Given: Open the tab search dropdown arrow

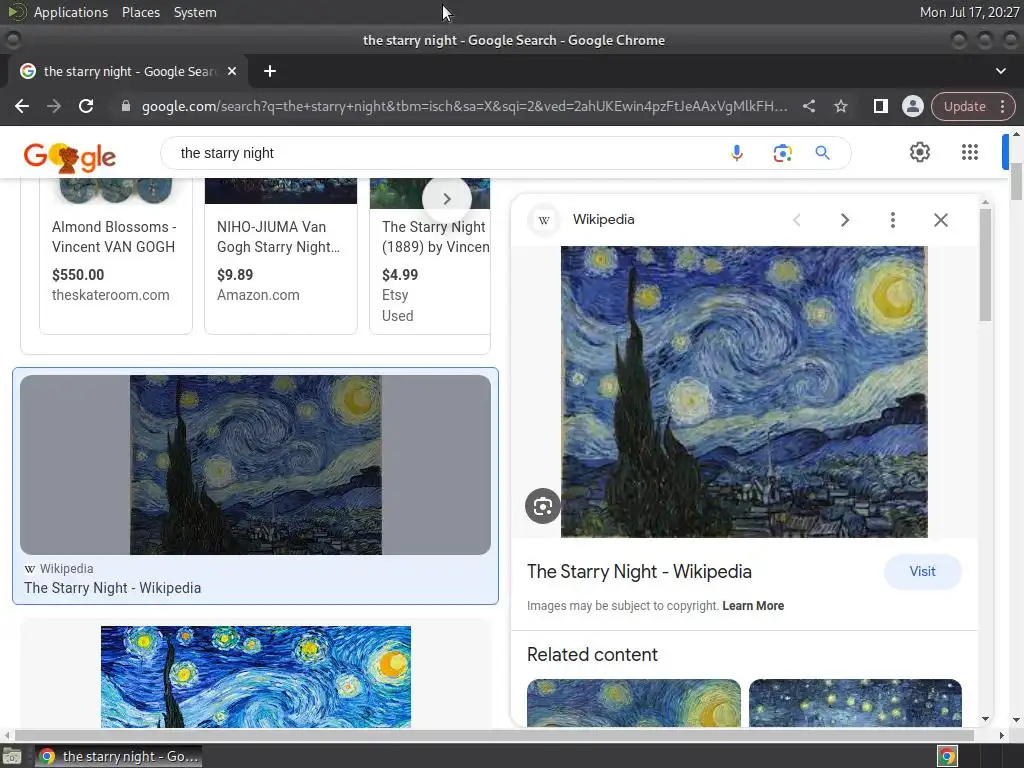Looking at the screenshot, I should click(1000, 71).
